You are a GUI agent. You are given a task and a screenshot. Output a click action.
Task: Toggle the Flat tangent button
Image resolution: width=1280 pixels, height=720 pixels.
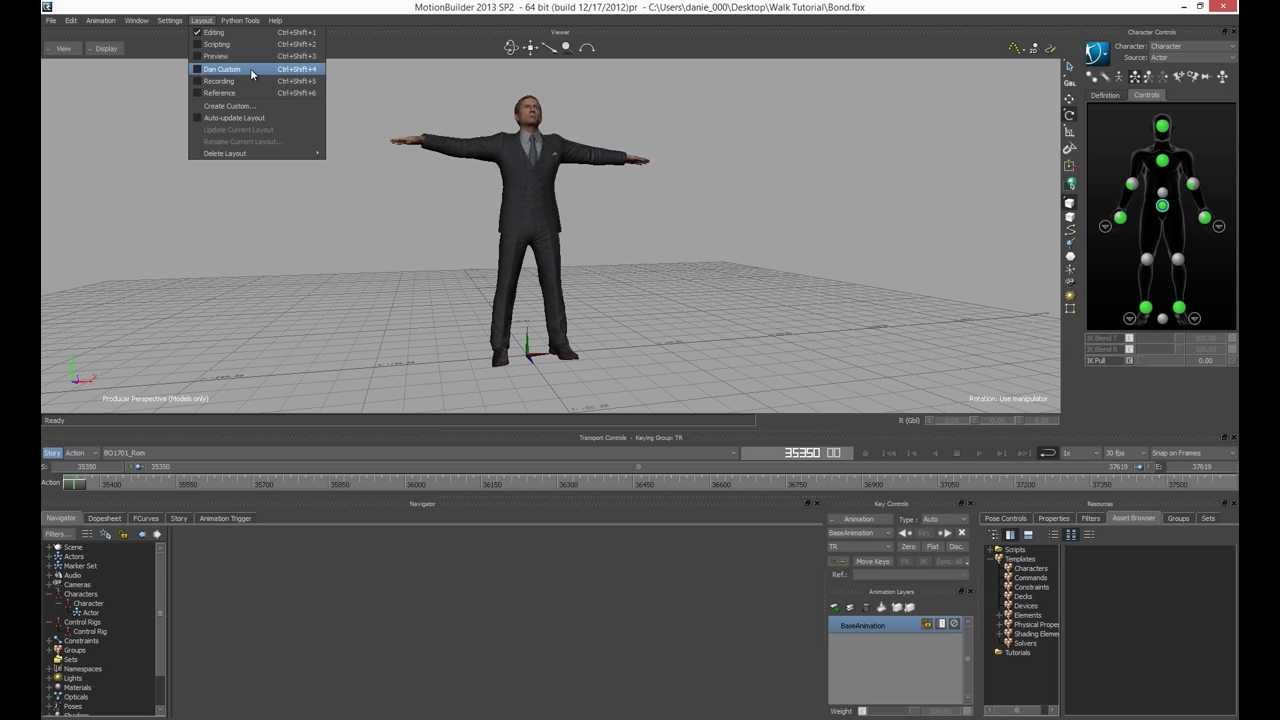(932, 547)
